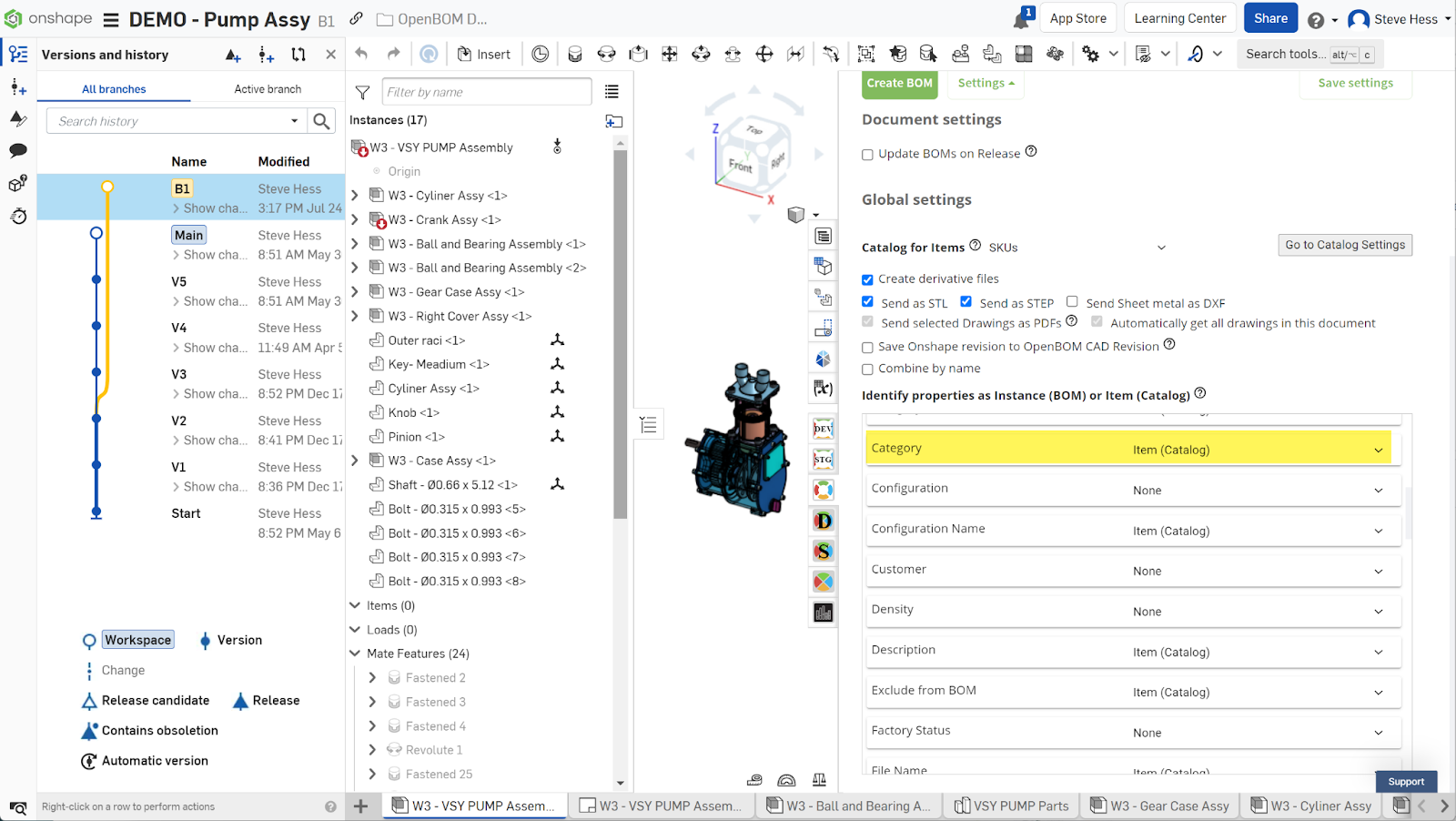Toggle Send selected Drawings as PDFs checkbox

click(867, 322)
